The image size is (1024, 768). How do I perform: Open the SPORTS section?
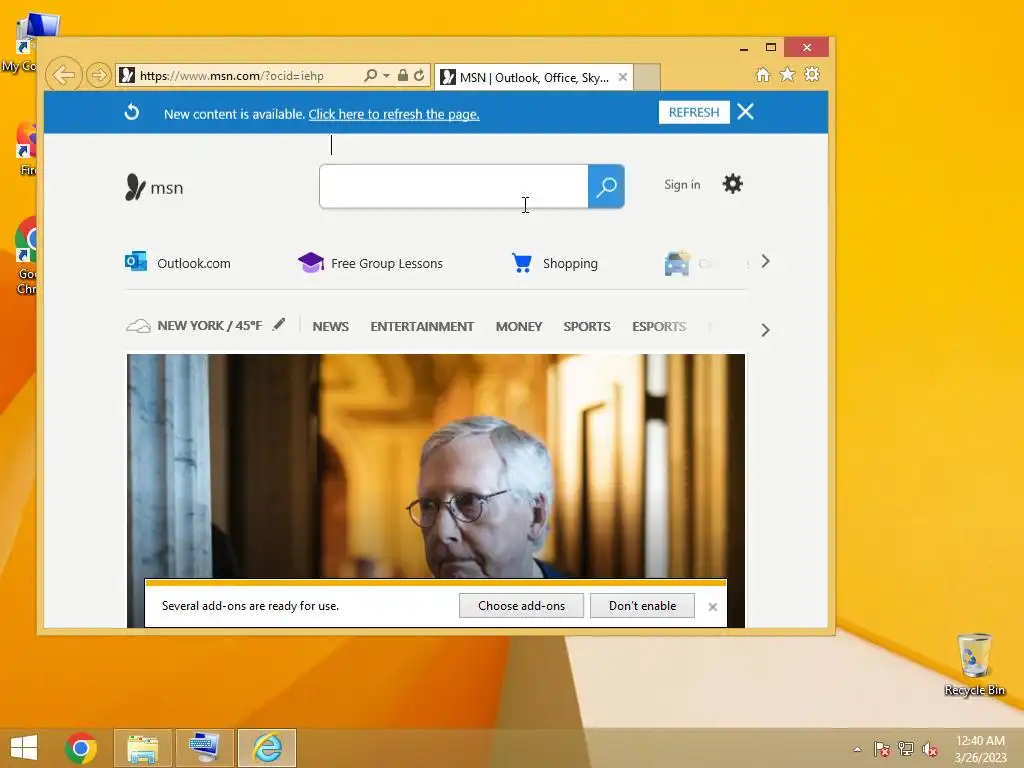tap(586, 327)
